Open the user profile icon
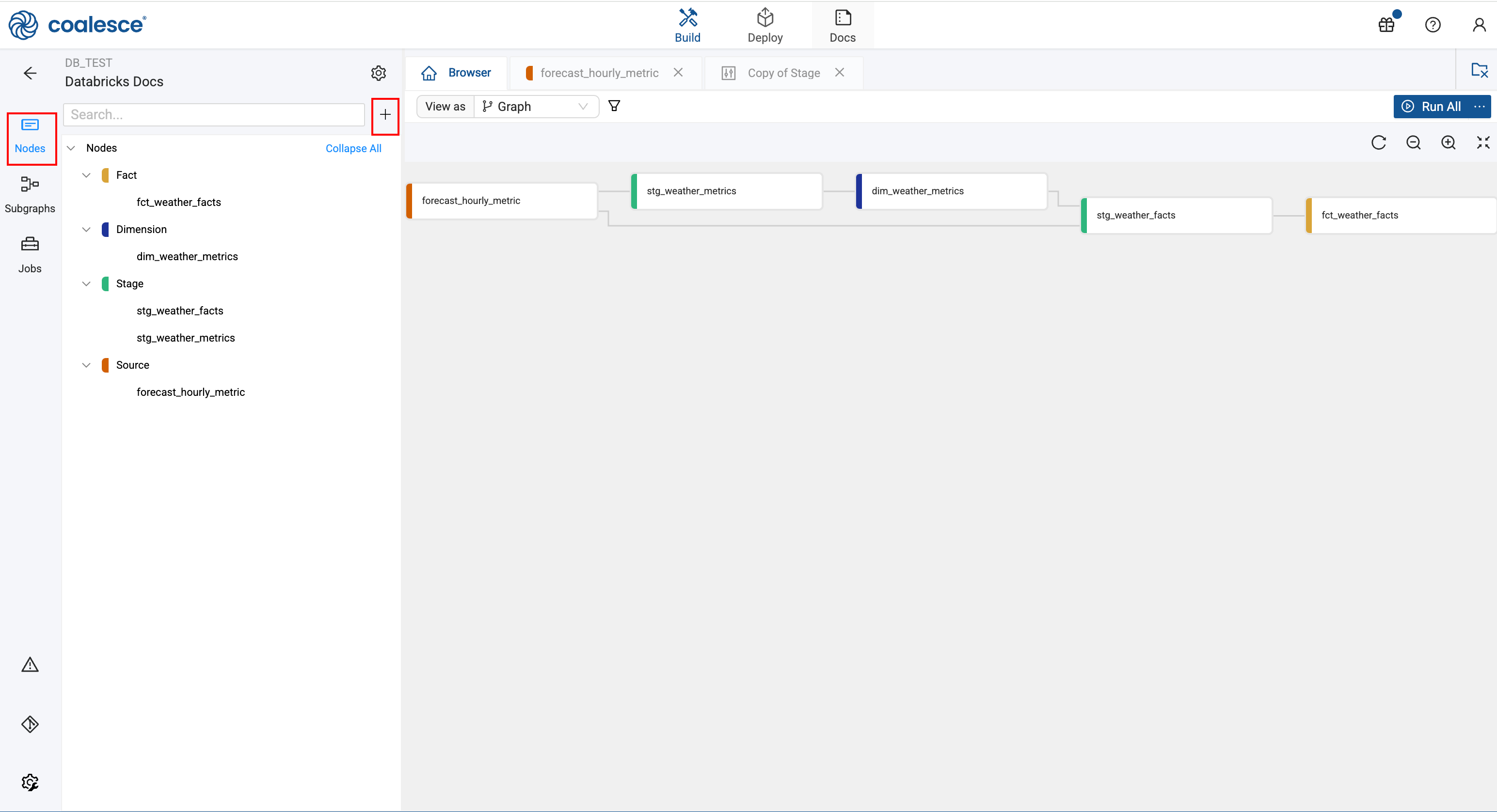This screenshot has width=1497, height=812. (x=1479, y=24)
